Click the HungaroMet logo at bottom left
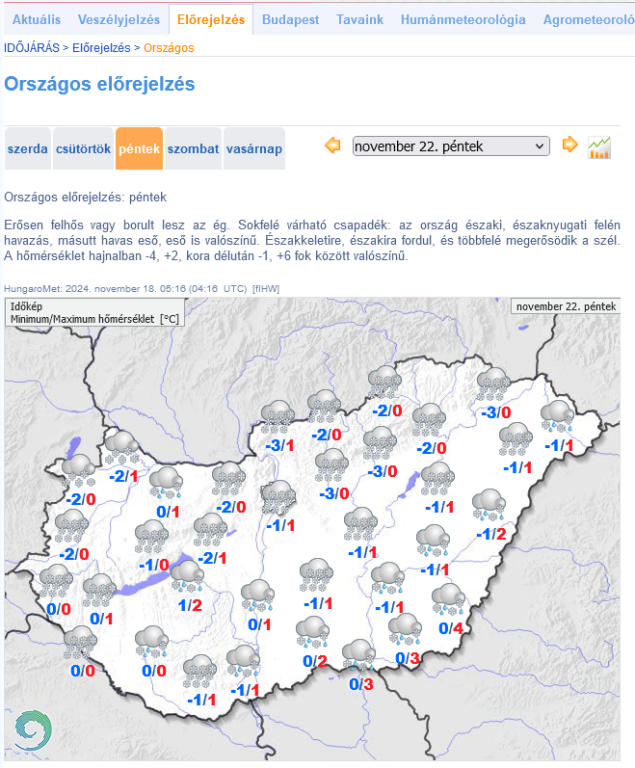Screen dimensions: 635x768 31,730
